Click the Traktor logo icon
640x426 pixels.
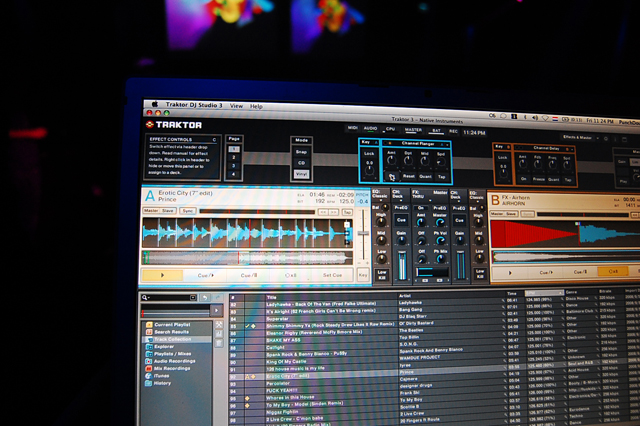coord(152,124)
